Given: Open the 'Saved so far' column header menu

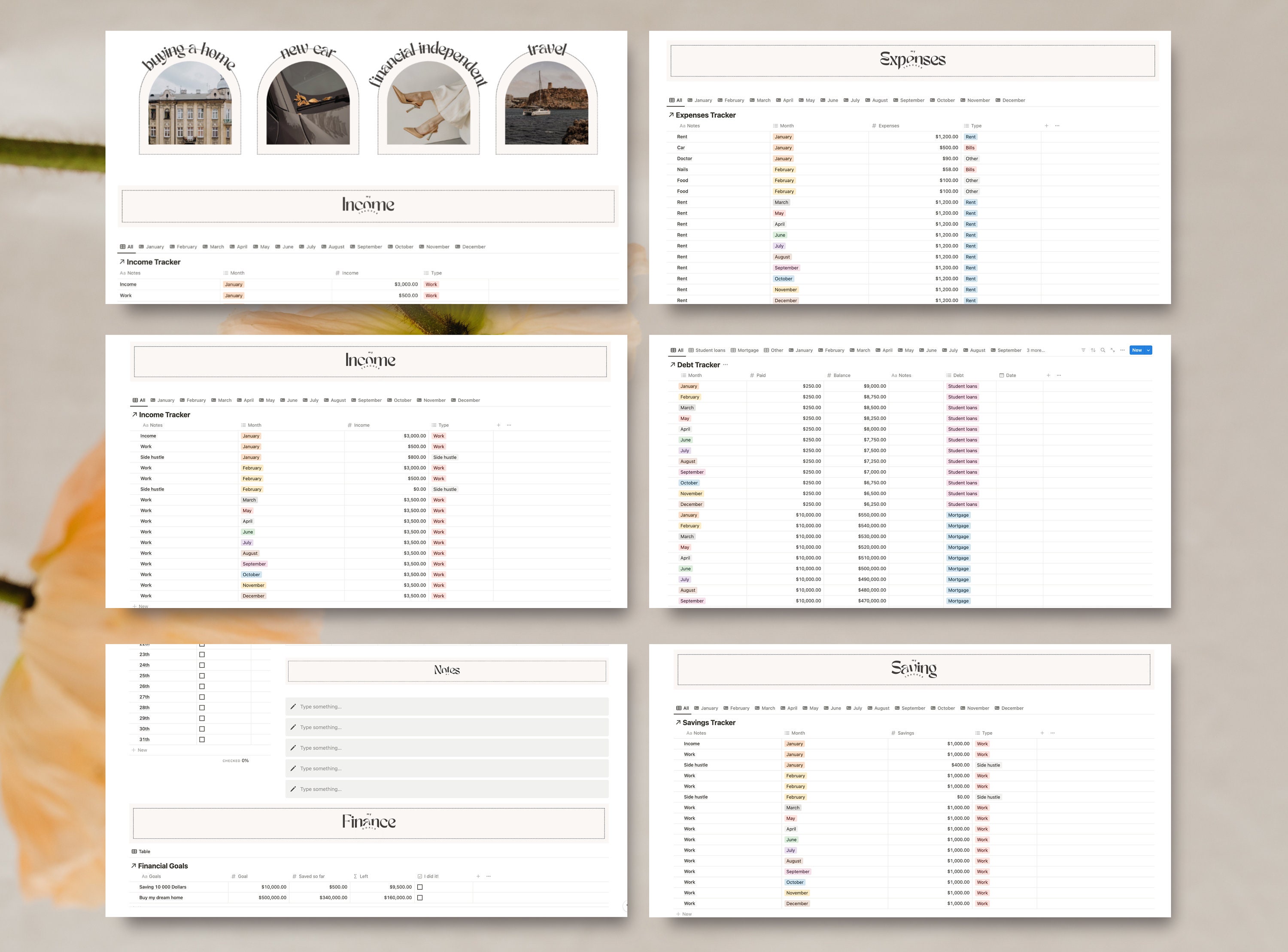Looking at the screenshot, I should point(308,876).
